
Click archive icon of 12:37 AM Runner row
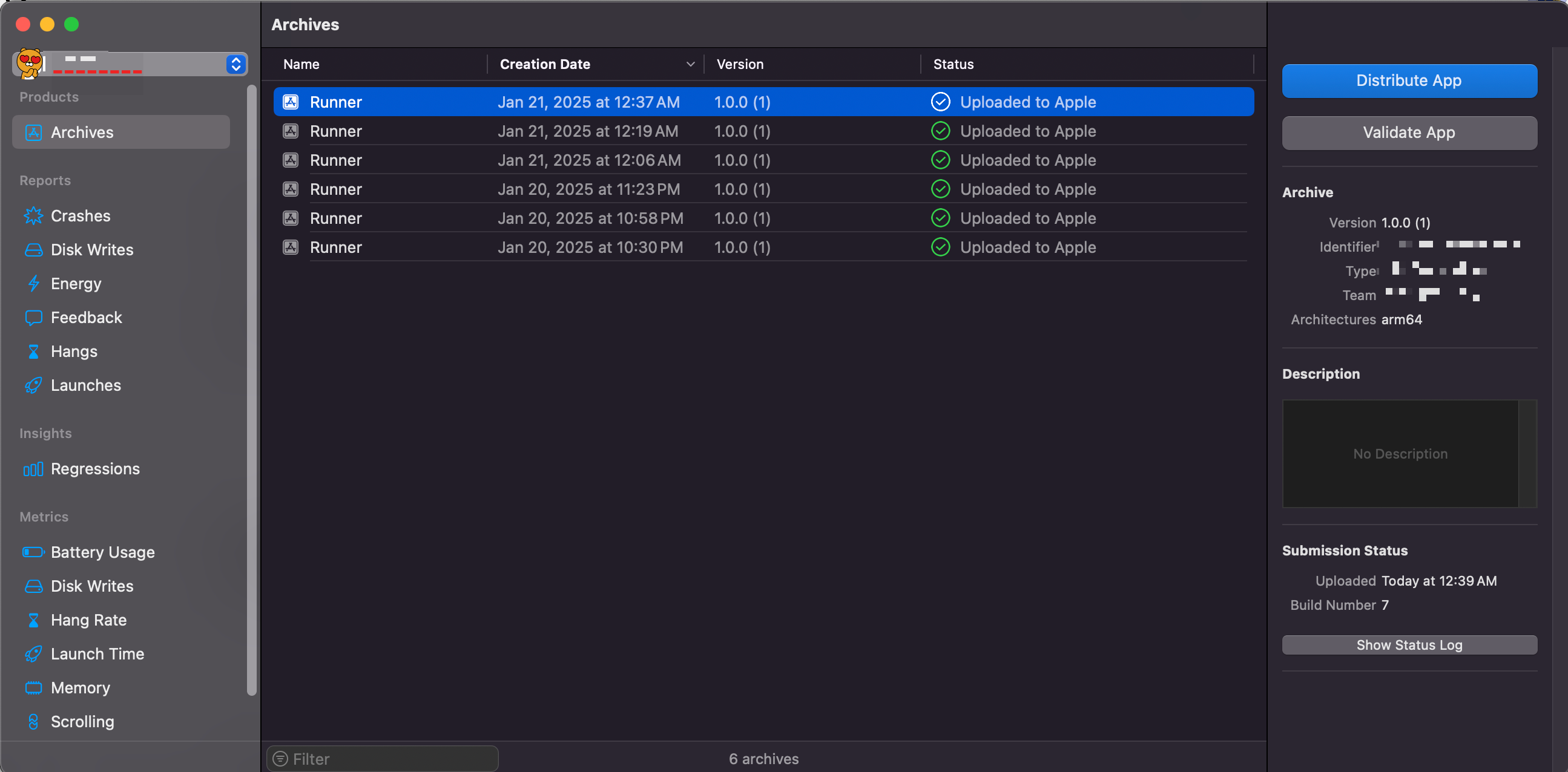click(x=291, y=102)
